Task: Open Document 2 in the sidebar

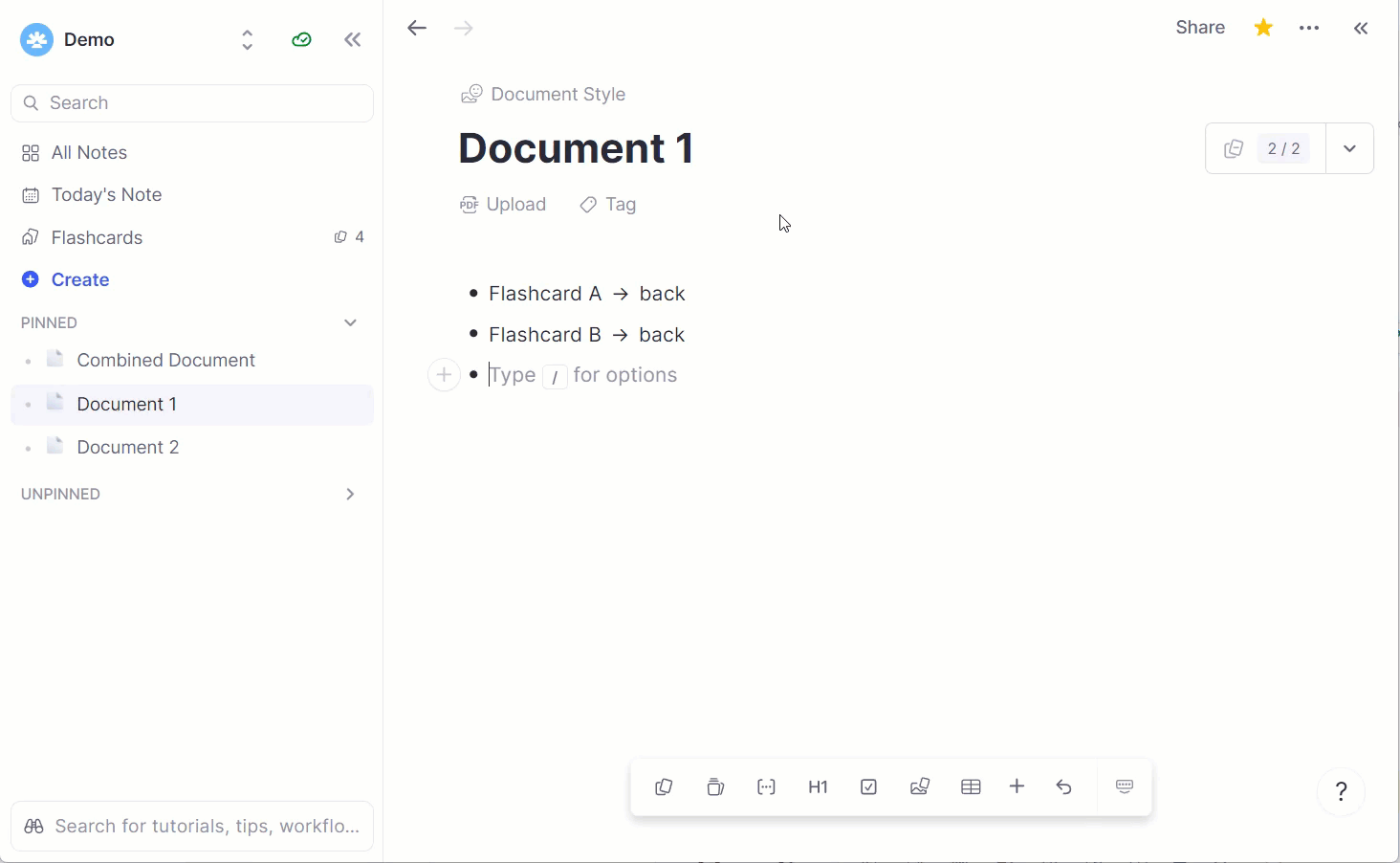Action: point(127,447)
